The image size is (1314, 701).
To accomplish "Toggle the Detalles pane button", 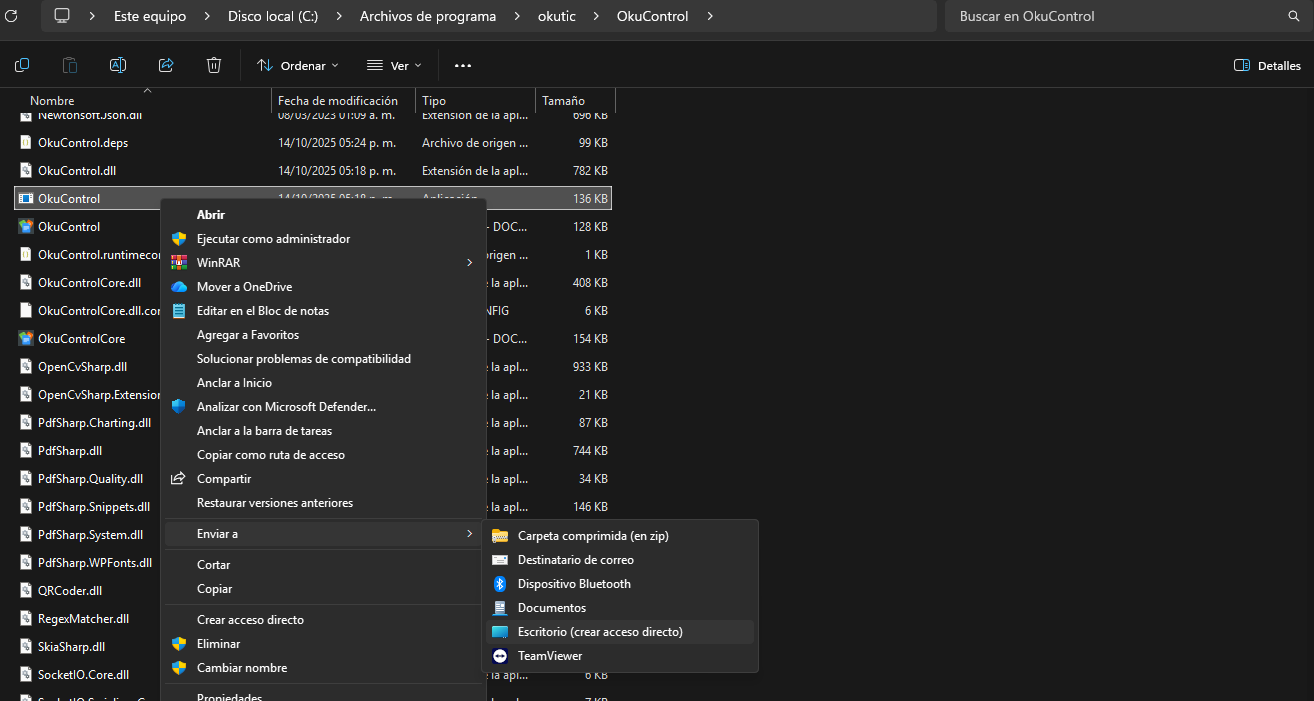I will [1267, 65].
